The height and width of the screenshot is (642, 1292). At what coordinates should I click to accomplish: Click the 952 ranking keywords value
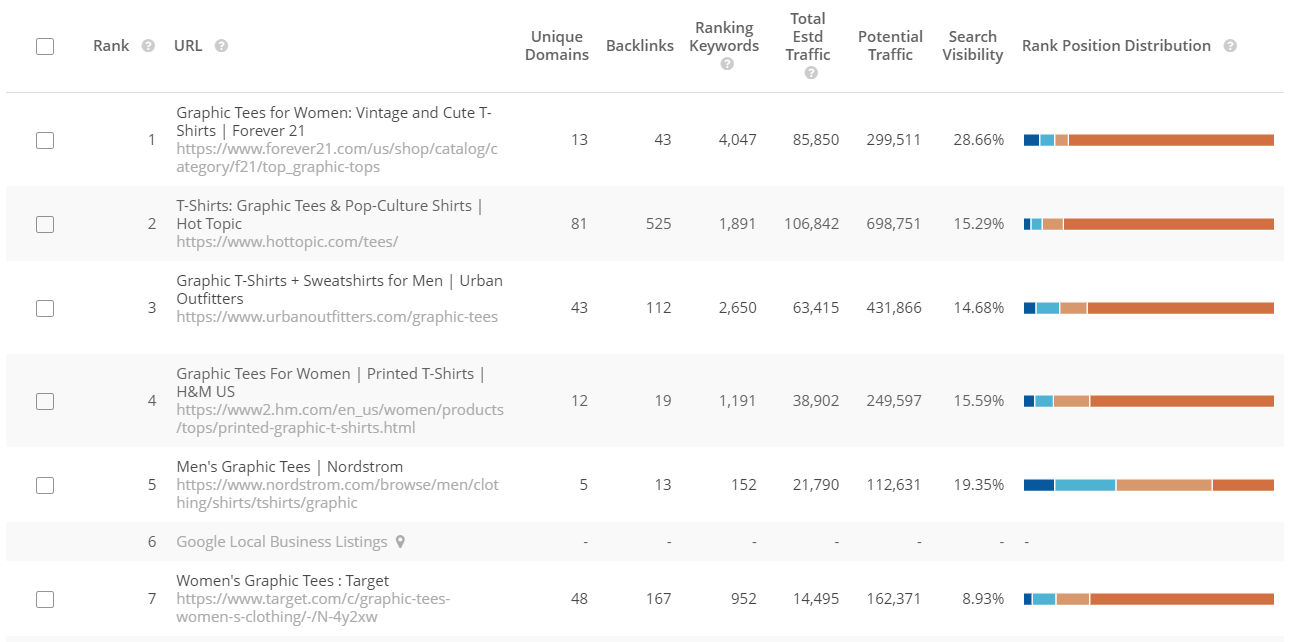(x=744, y=599)
